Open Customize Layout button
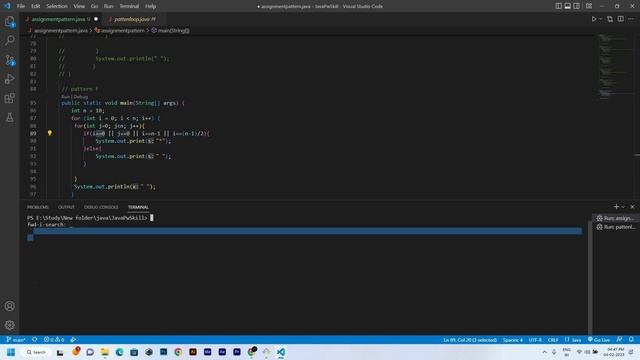 point(589,6)
